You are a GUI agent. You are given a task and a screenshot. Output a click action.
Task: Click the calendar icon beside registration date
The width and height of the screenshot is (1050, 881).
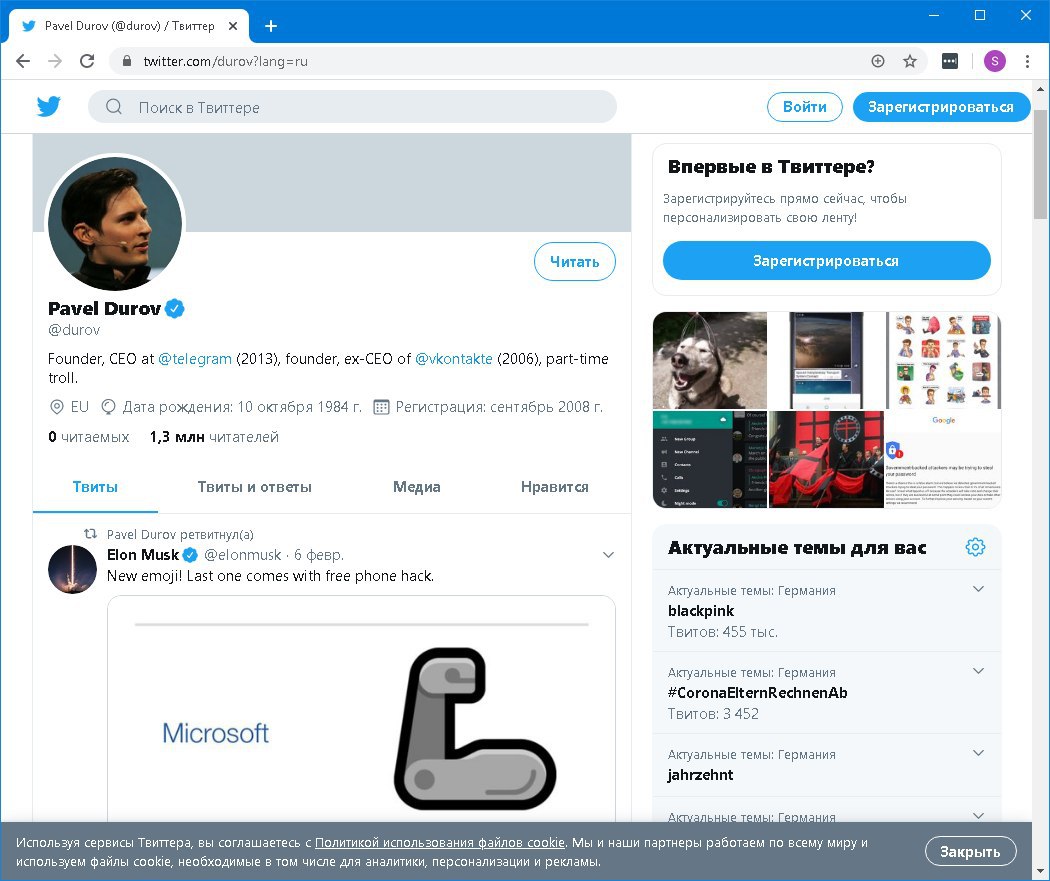381,406
